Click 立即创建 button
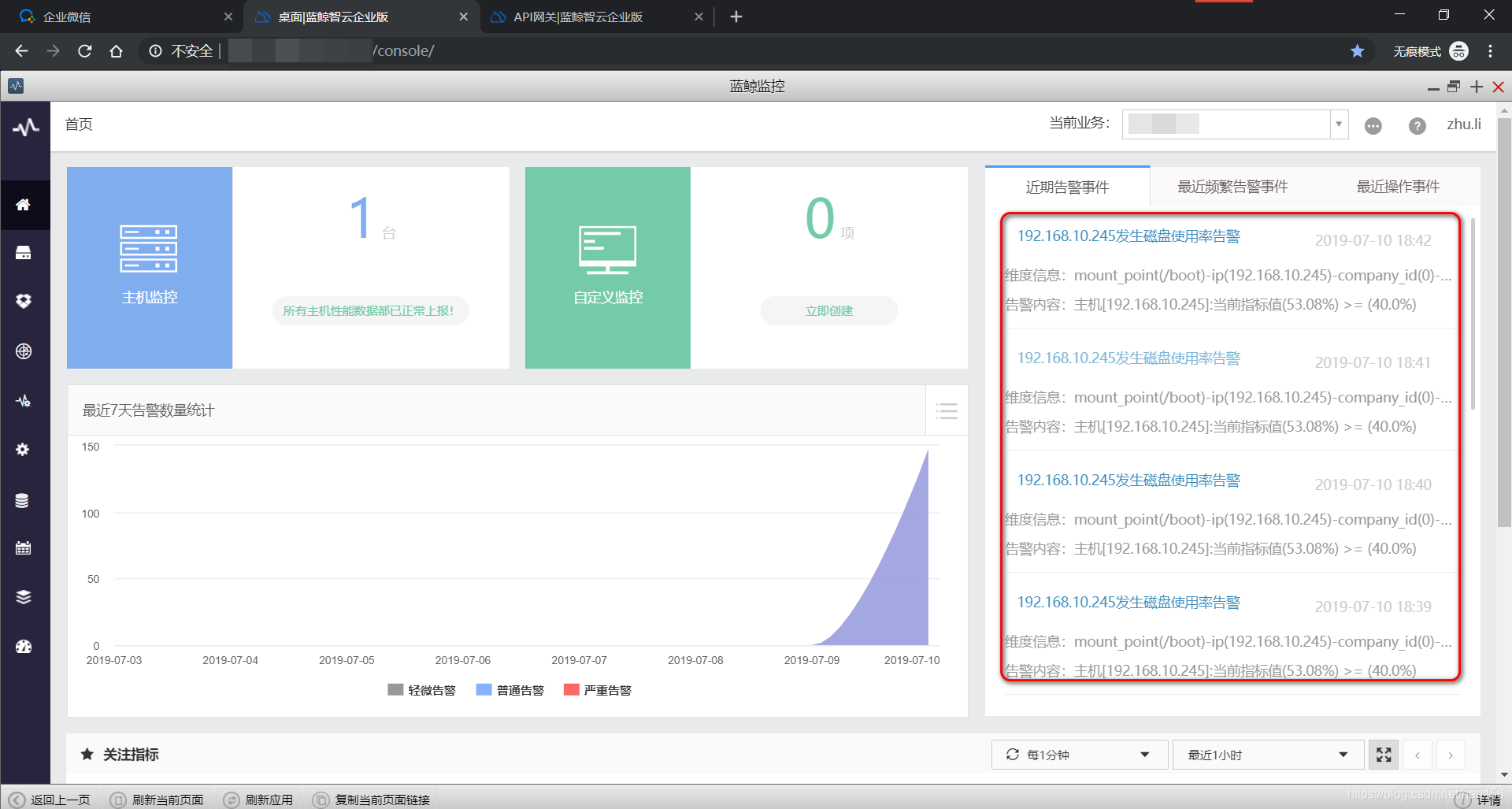This screenshot has height=809, width=1512. [x=828, y=310]
